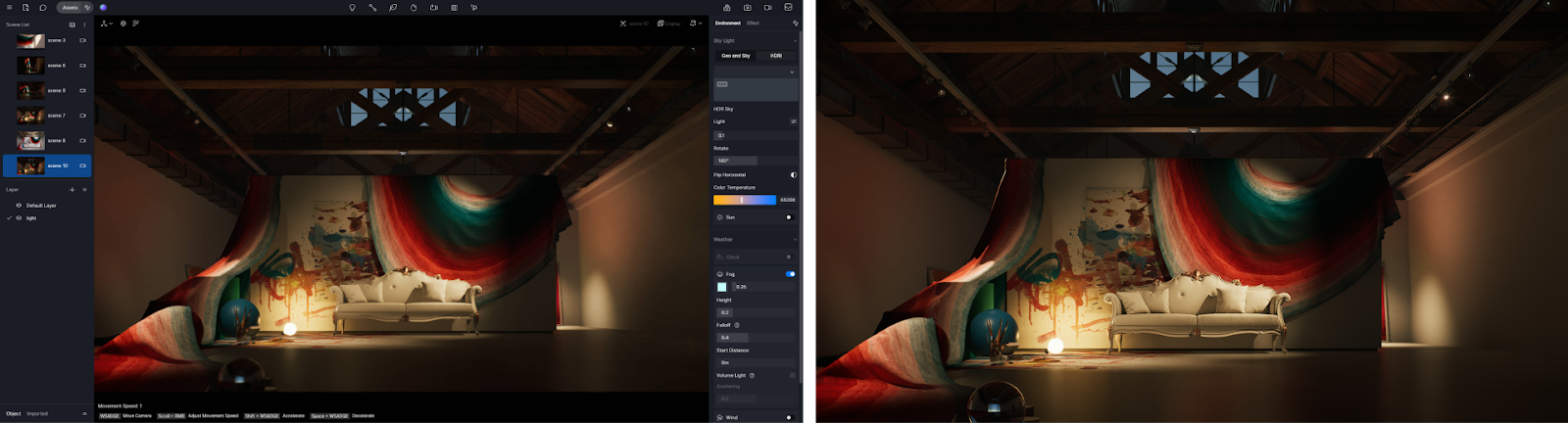Select scene 6 thumbnail
The width and height of the screenshot is (1568, 423).
coord(30,66)
